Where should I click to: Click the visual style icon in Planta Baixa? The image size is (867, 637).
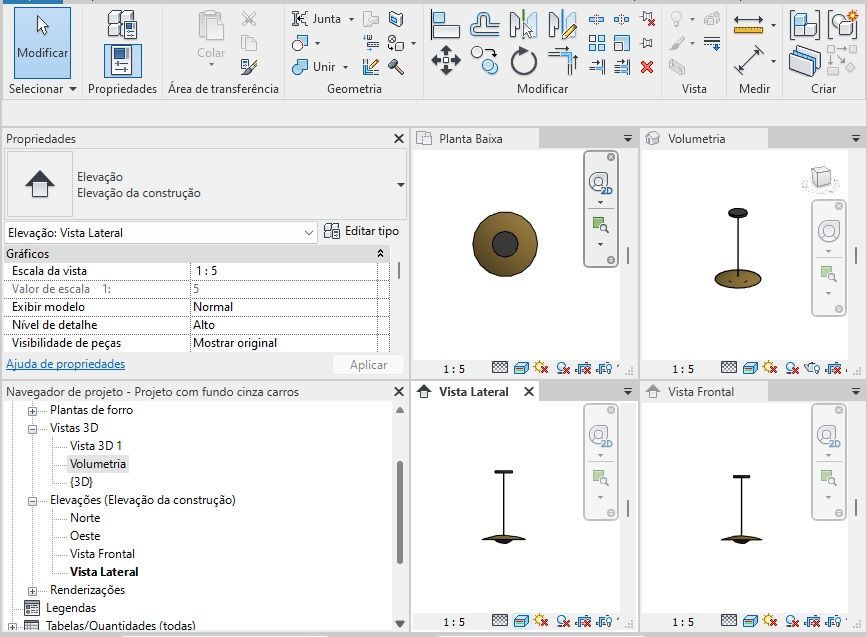coord(521,369)
